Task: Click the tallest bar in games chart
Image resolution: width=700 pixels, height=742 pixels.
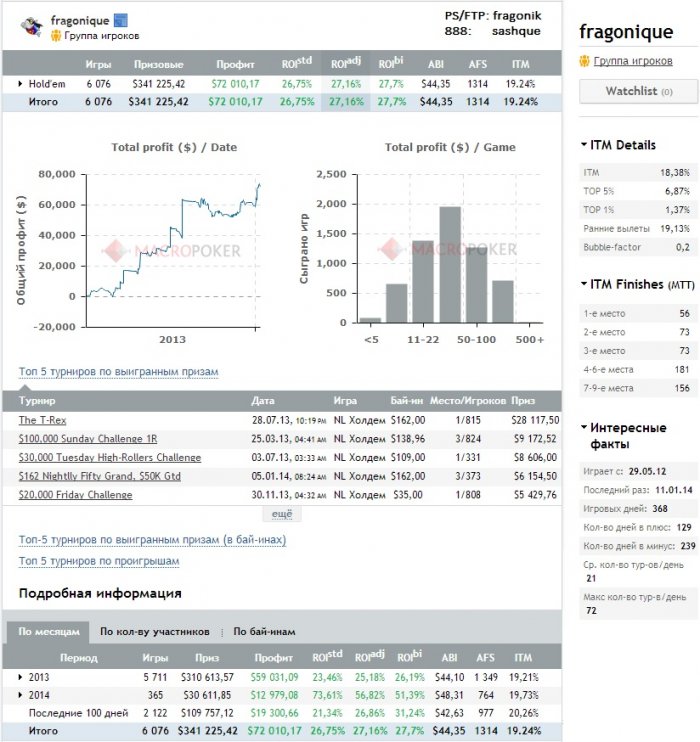Action: pyautogui.click(x=450, y=265)
